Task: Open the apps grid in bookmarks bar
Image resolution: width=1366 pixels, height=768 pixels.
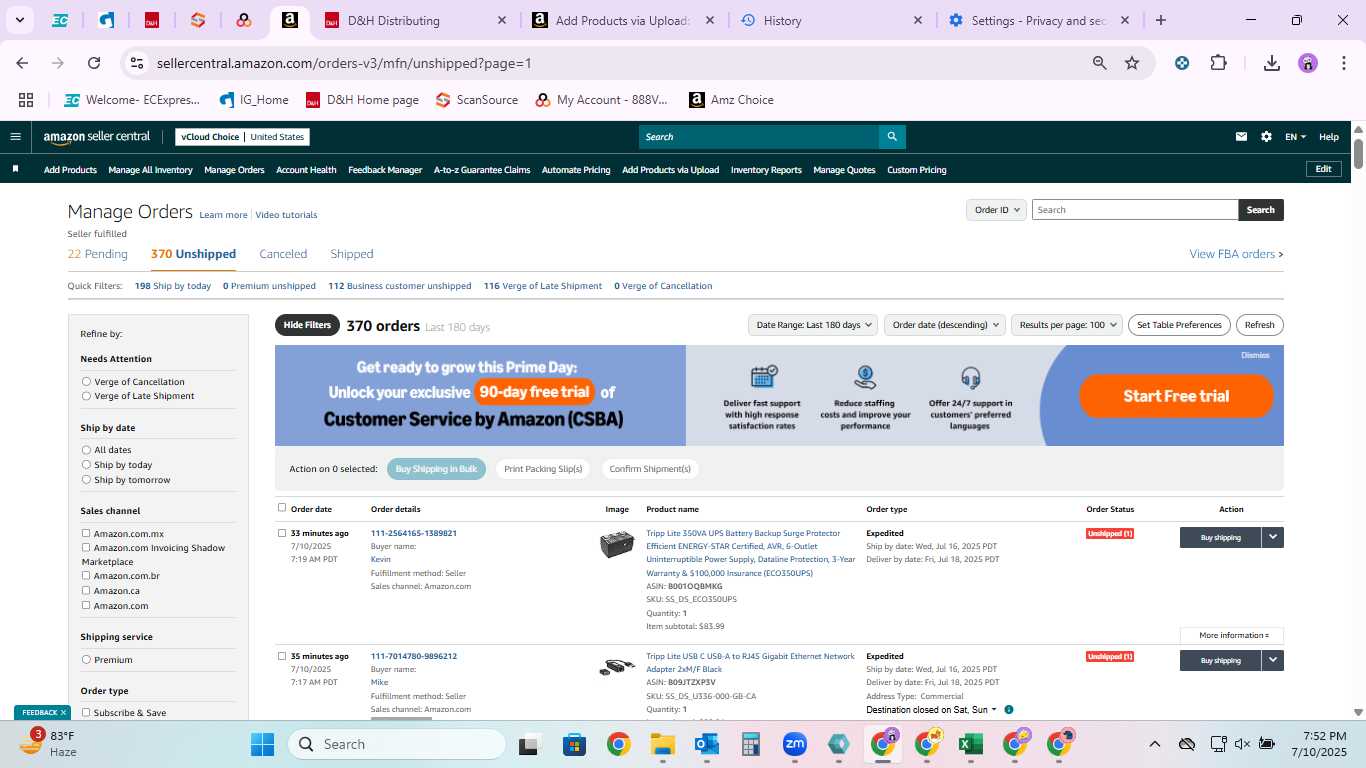Action: coord(26,100)
